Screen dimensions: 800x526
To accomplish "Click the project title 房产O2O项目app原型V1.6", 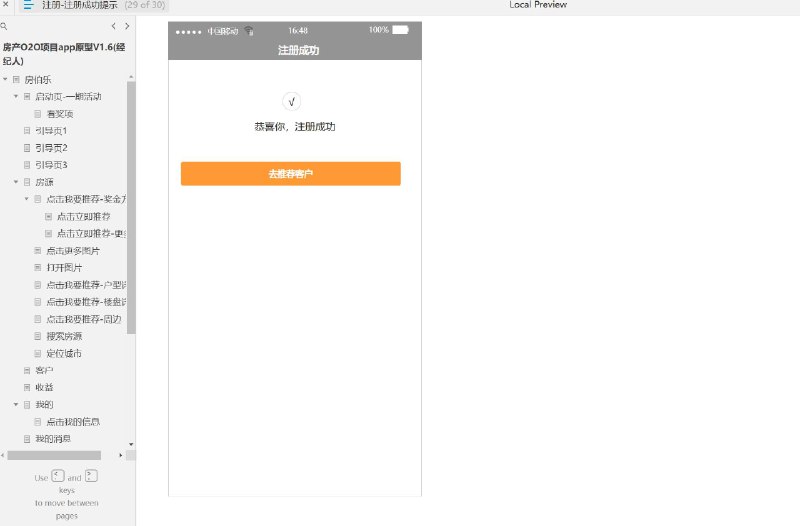I will [x=64, y=54].
